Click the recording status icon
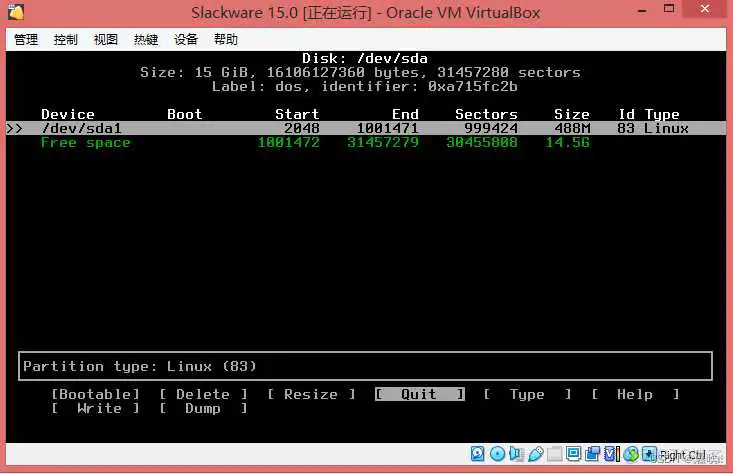Screen dimensions: 733x474 click(592, 453)
